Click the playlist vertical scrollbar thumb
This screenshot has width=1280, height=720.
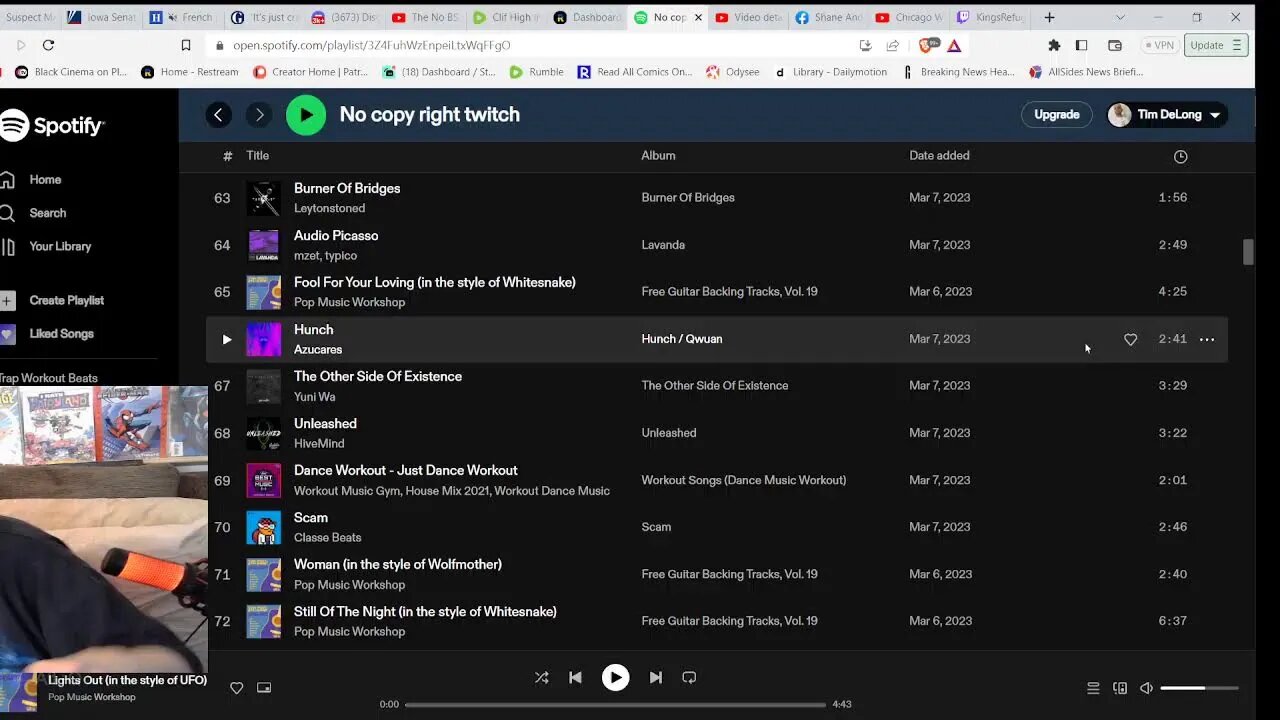pos(1248,252)
